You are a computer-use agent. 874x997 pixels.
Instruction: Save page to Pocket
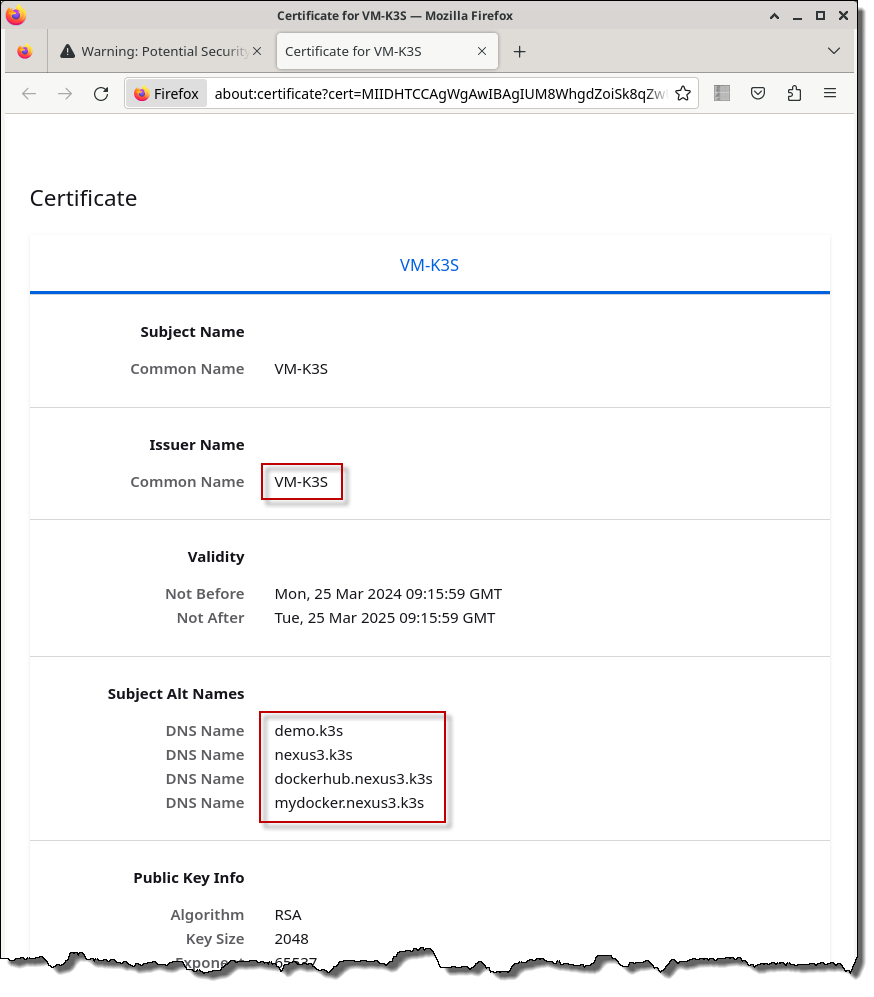758,93
